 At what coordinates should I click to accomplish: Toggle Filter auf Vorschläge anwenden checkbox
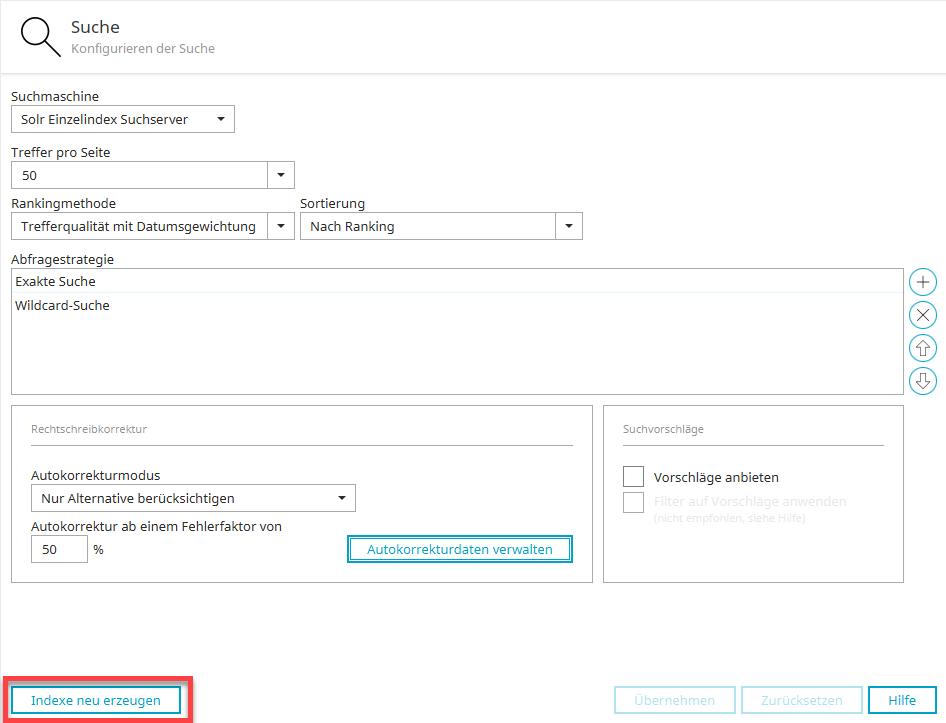633,502
